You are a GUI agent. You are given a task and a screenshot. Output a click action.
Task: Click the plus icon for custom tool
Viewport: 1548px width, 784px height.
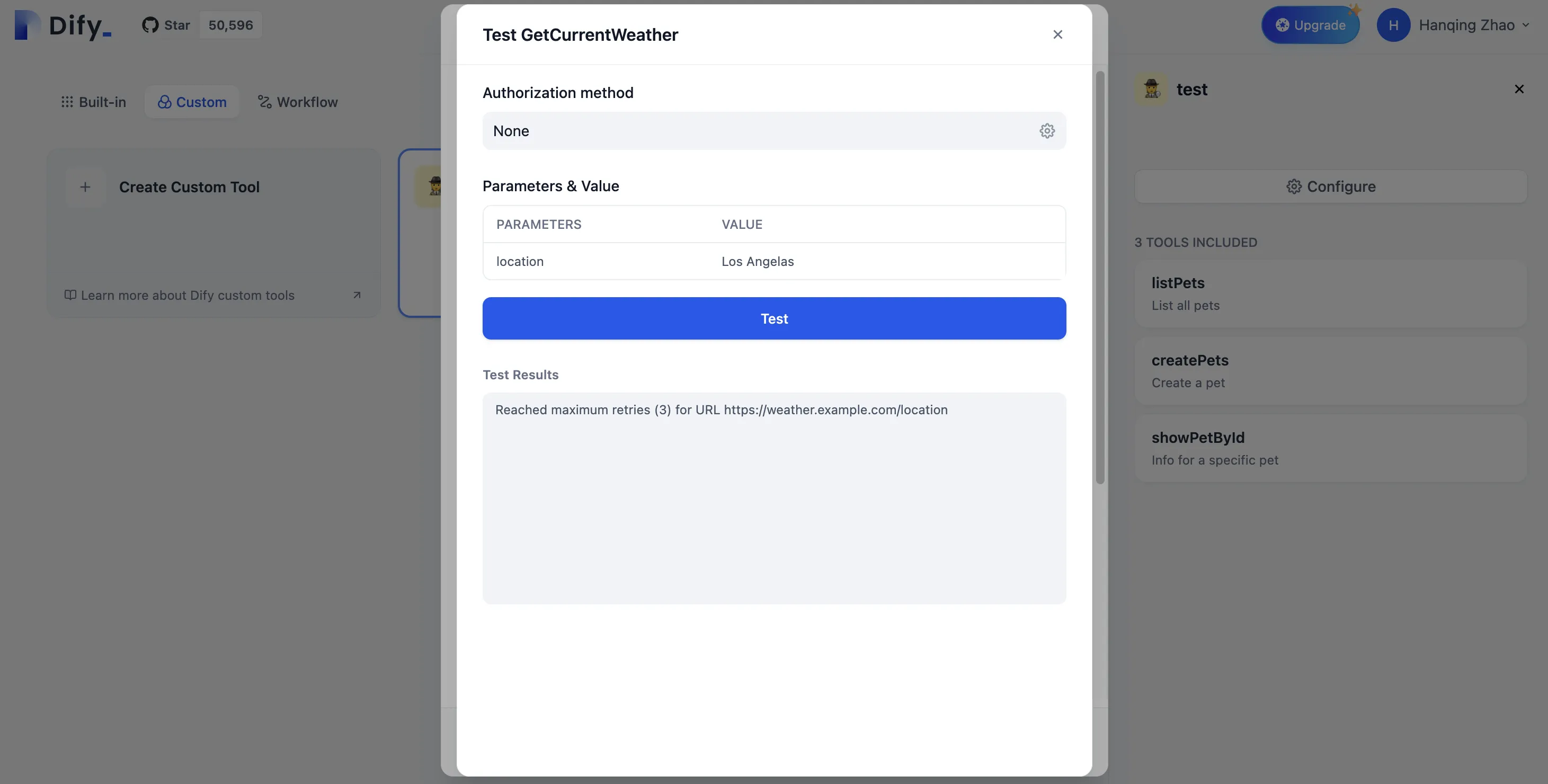pos(85,187)
